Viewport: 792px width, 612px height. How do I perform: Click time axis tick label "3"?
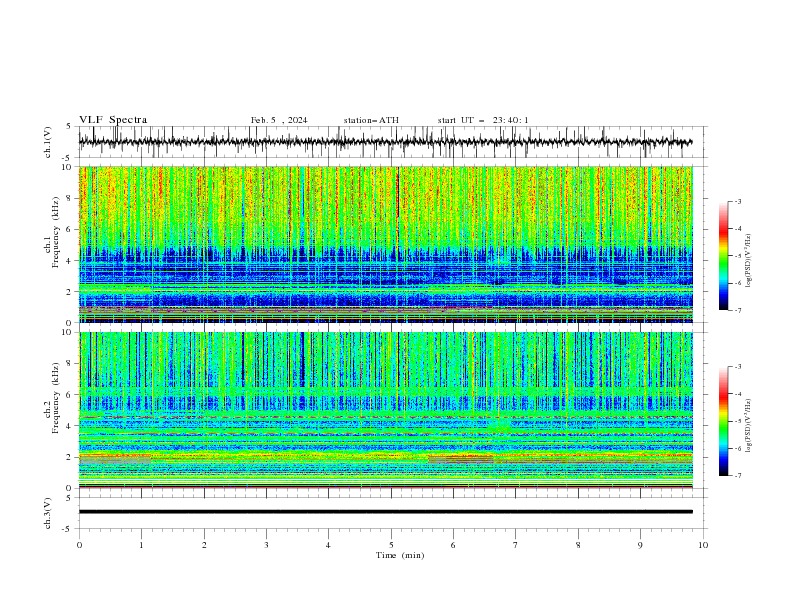point(266,545)
